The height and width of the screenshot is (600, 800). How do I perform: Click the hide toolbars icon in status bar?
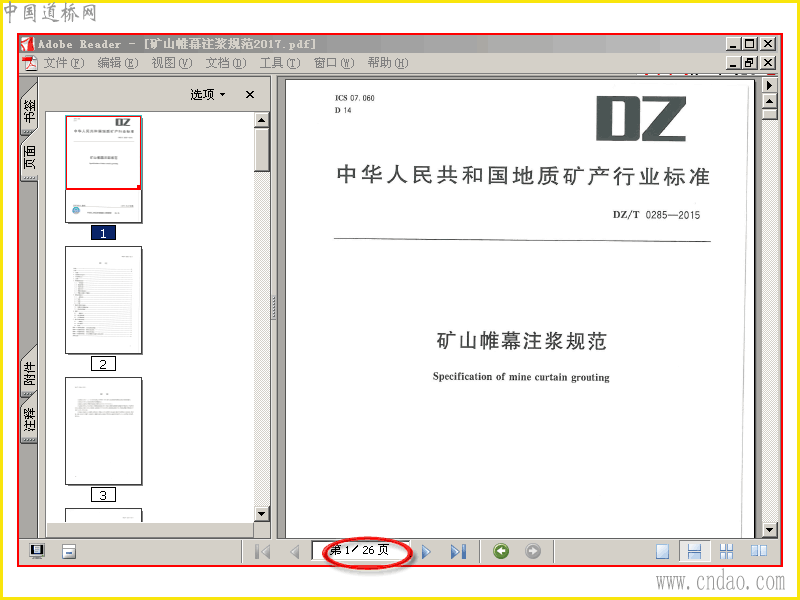coord(69,552)
